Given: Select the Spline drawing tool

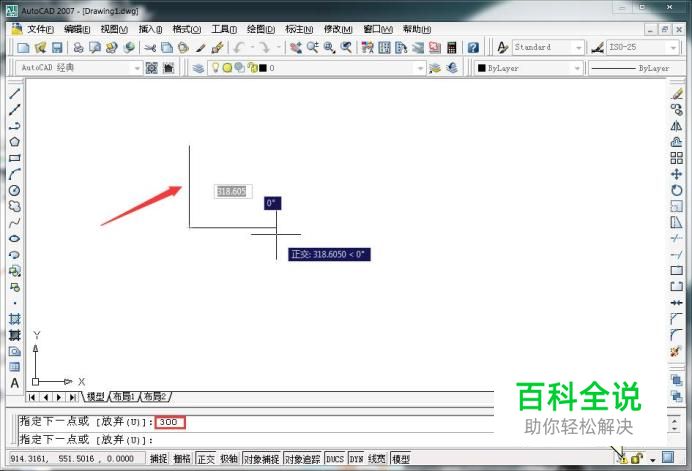Looking at the screenshot, I should pyautogui.click(x=15, y=222).
